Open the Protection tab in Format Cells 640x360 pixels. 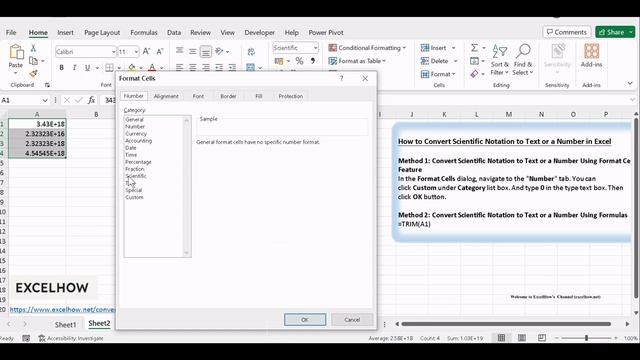coord(291,96)
